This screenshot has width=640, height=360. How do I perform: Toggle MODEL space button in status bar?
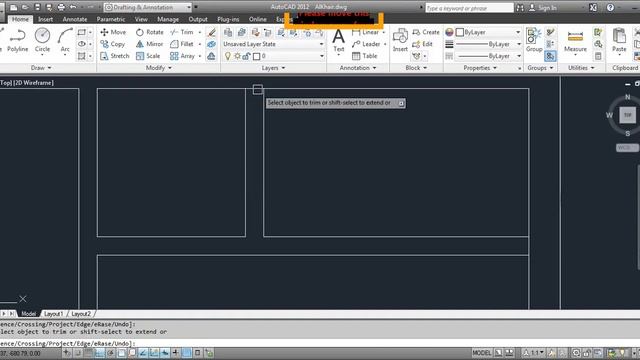482,353
